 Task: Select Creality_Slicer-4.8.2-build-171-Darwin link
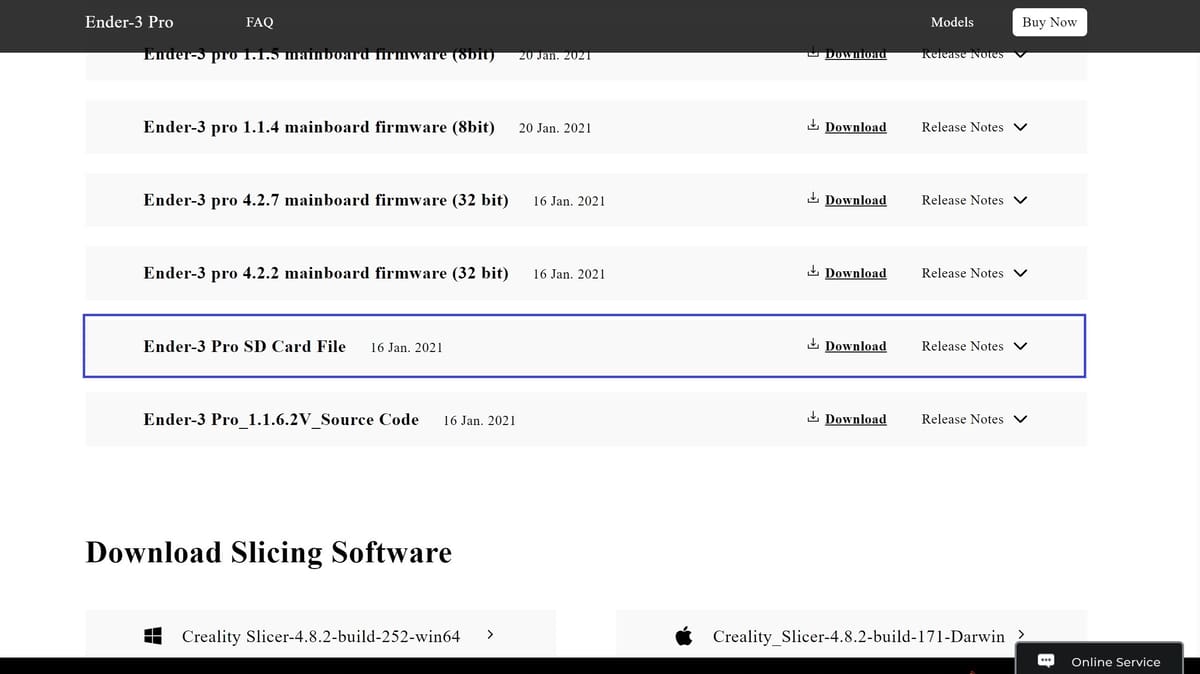coord(859,636)
